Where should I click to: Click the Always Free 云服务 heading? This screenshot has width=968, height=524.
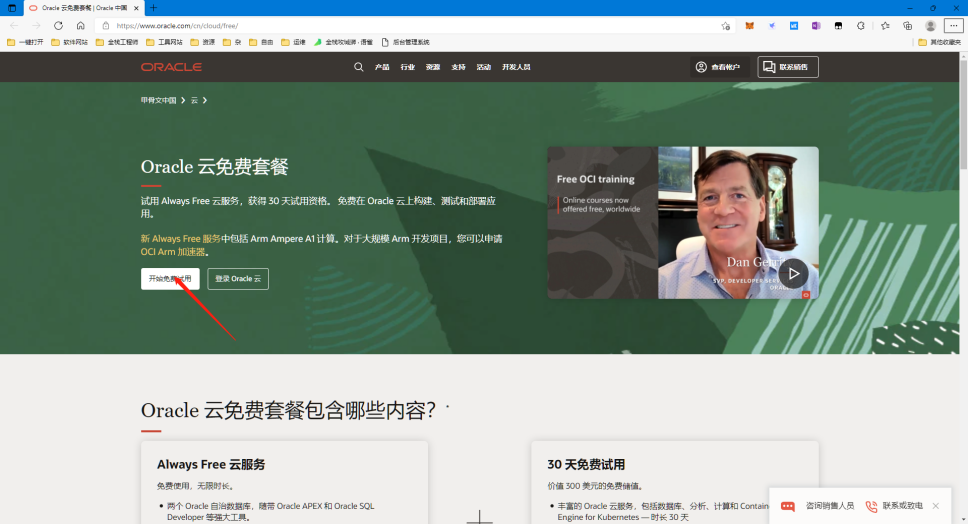[211, 464]
